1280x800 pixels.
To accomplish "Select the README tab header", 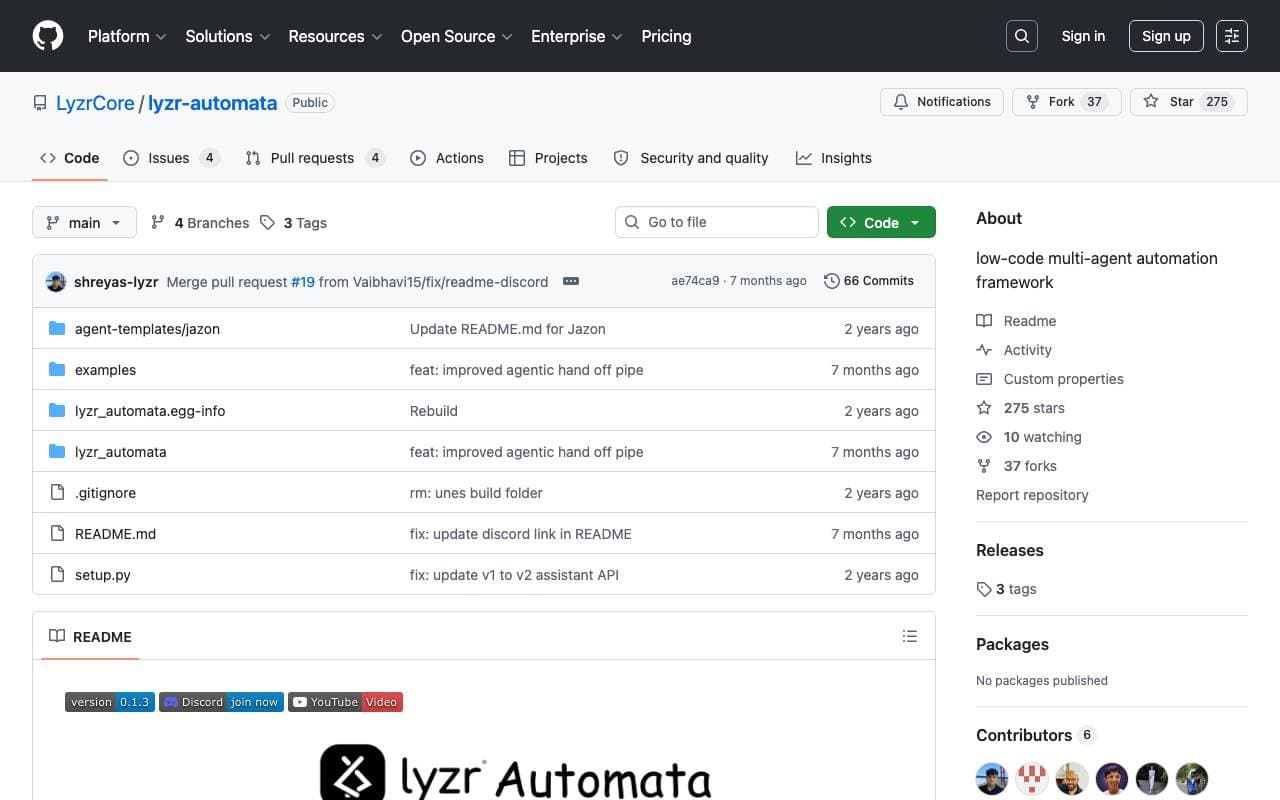I will tap(90, 637).
